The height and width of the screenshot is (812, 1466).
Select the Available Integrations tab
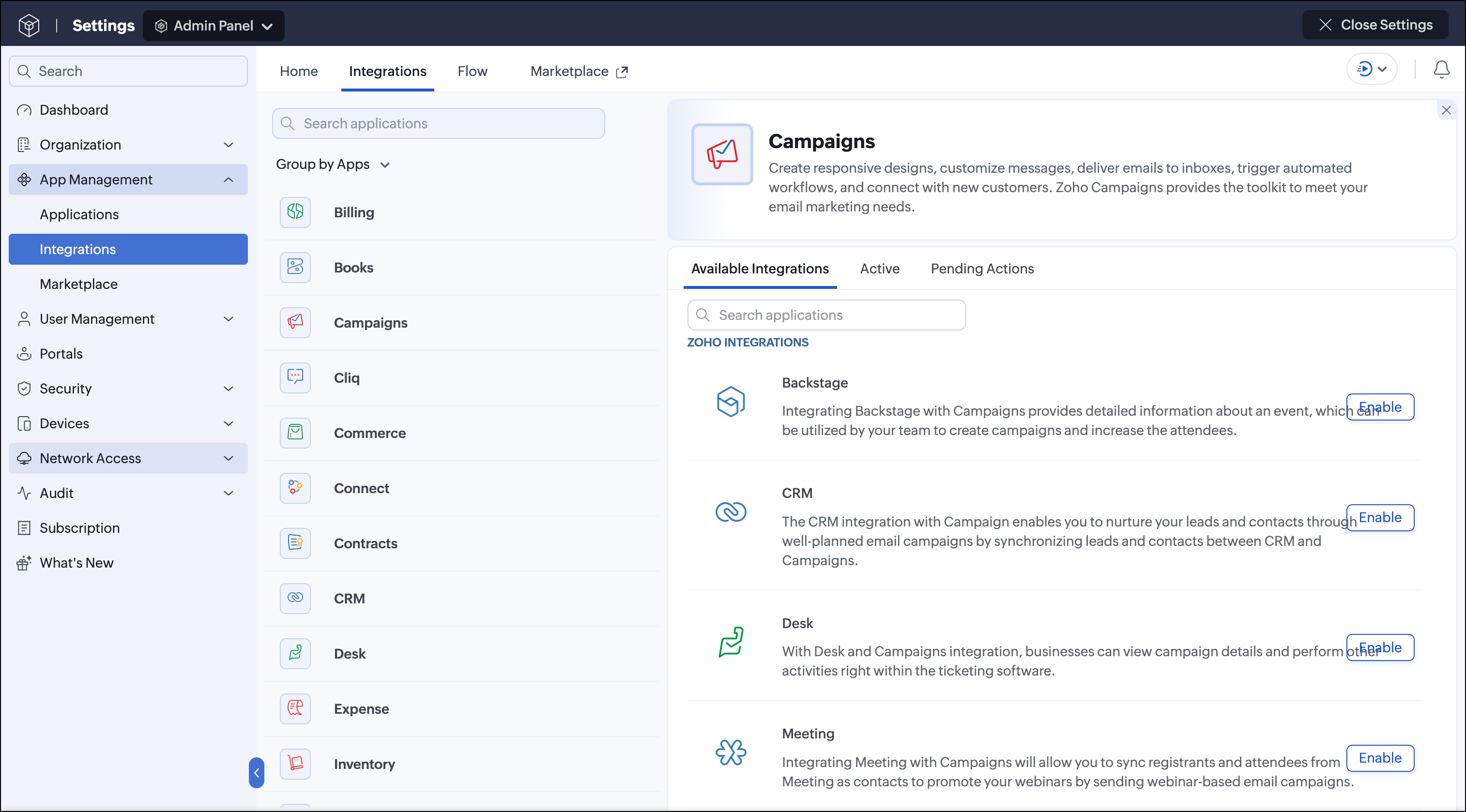(760, 269)
